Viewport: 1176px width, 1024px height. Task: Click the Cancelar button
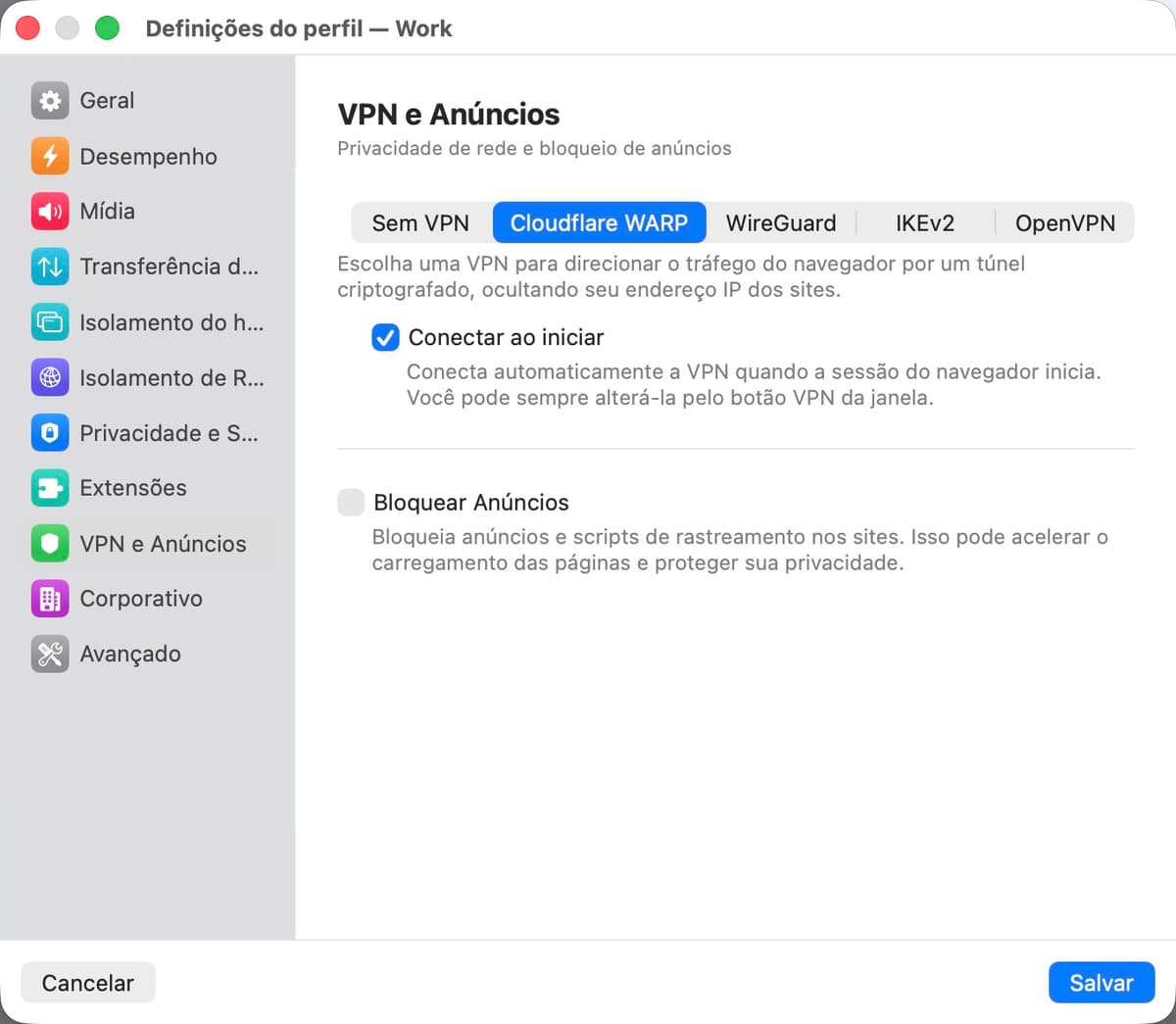pyautogui.click(x=88, y=983)
